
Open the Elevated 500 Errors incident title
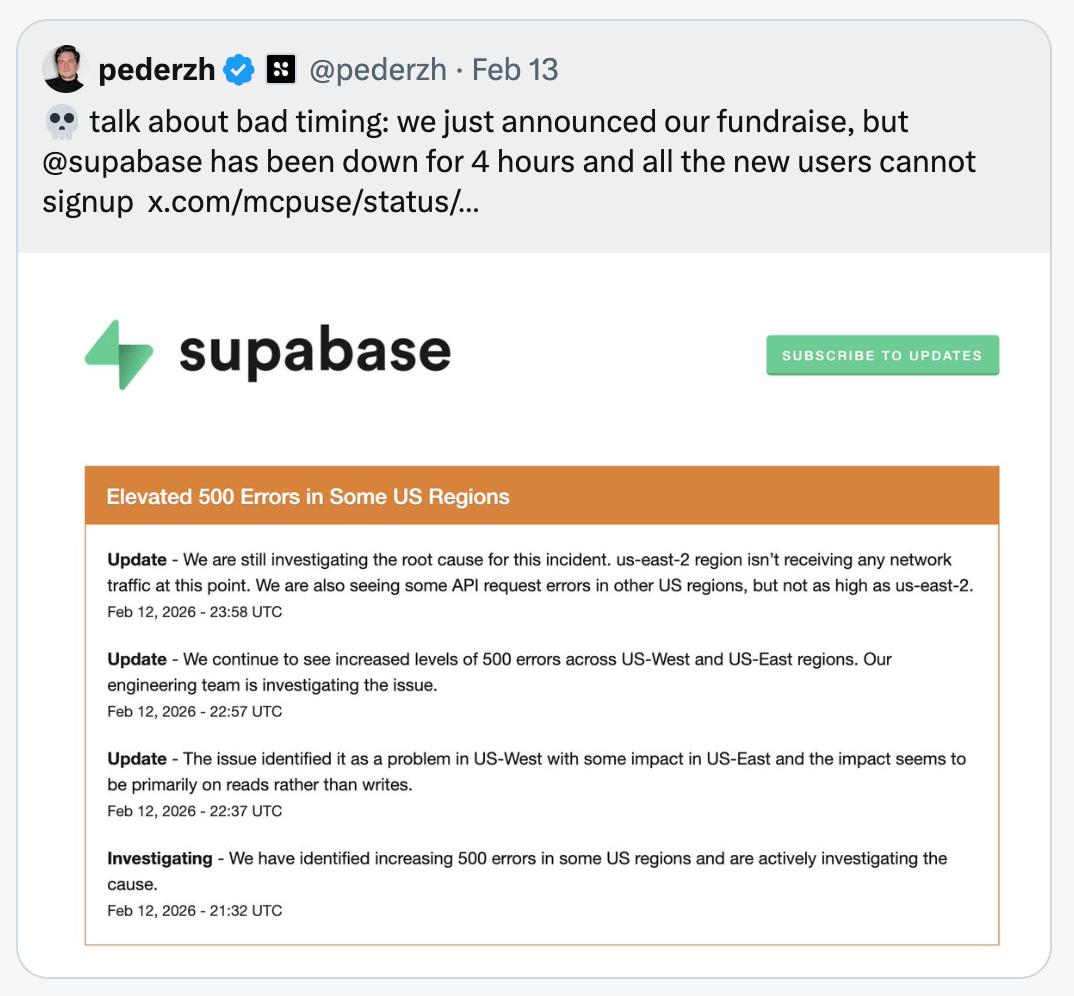point(308,496)
